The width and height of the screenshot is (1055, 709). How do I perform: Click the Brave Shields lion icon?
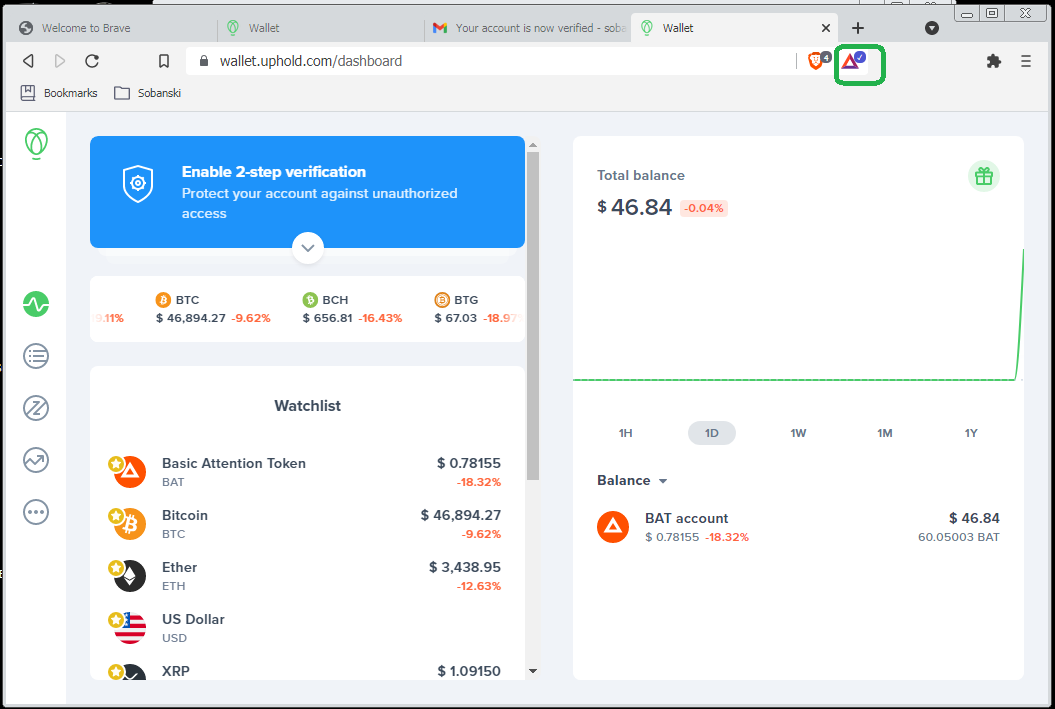815,61
